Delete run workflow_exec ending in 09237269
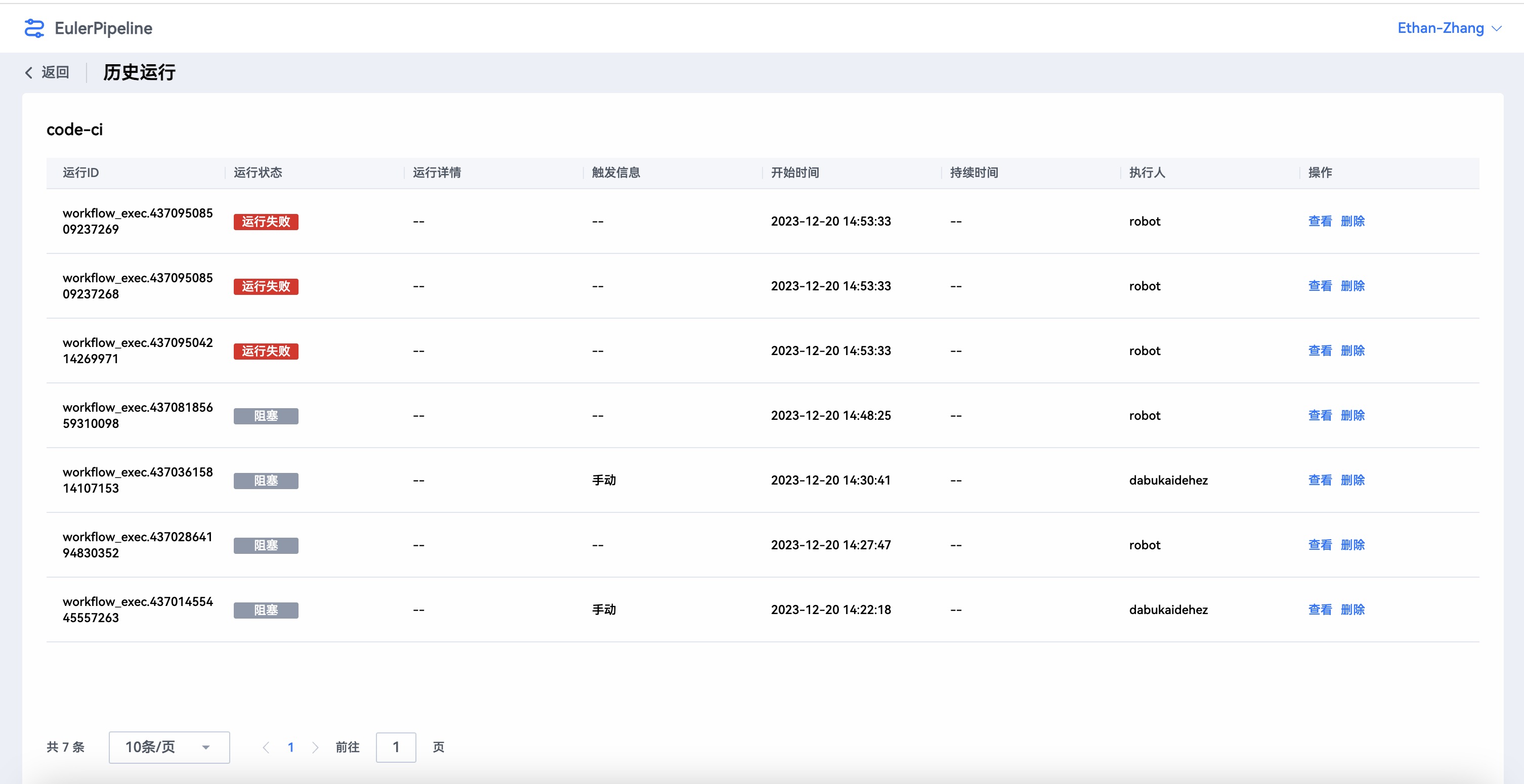 [1352, 221]
